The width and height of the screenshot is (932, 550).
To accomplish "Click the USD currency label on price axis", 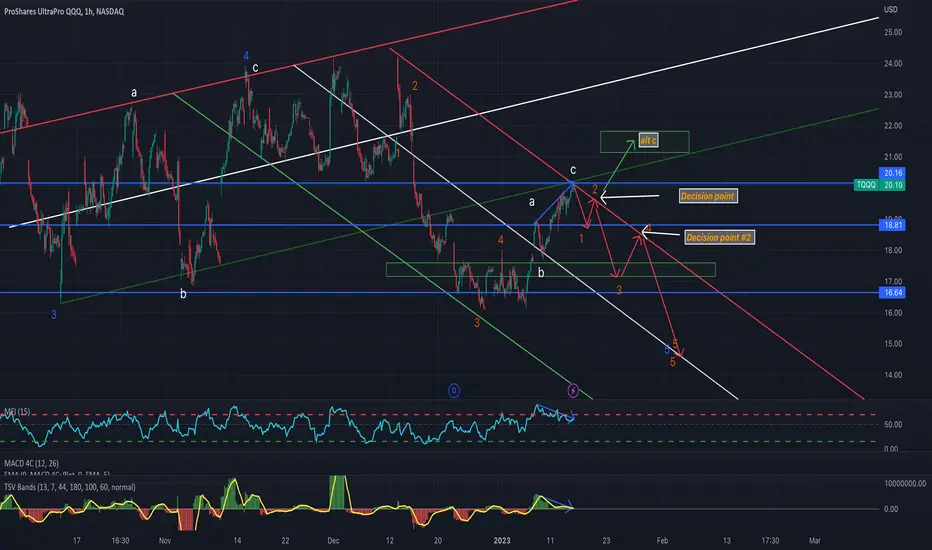I will (890, 10).
